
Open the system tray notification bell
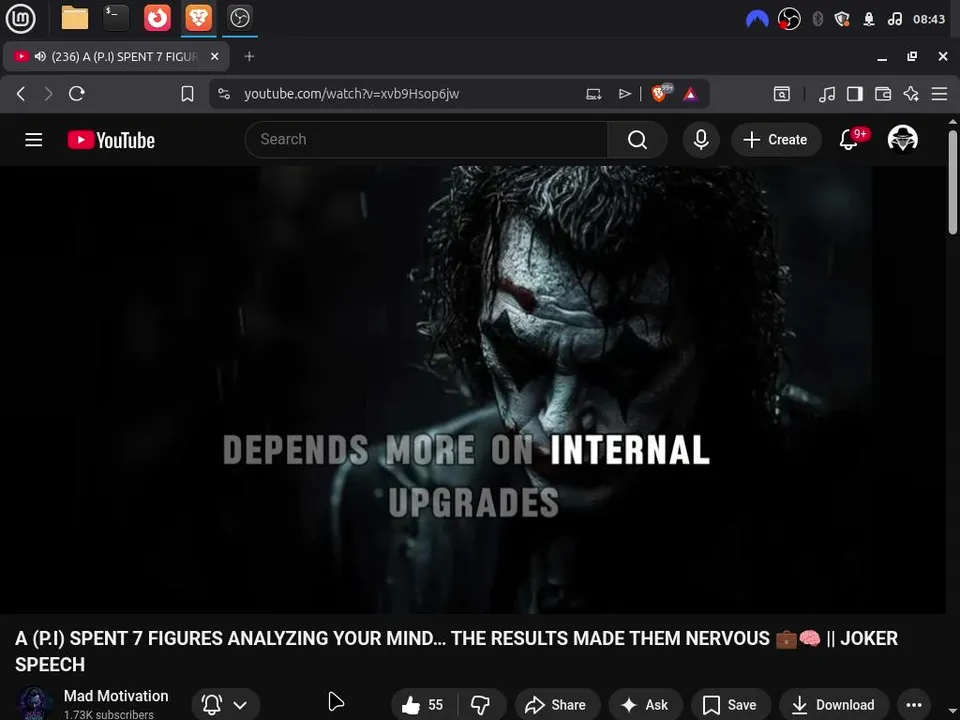coord(869,20)
